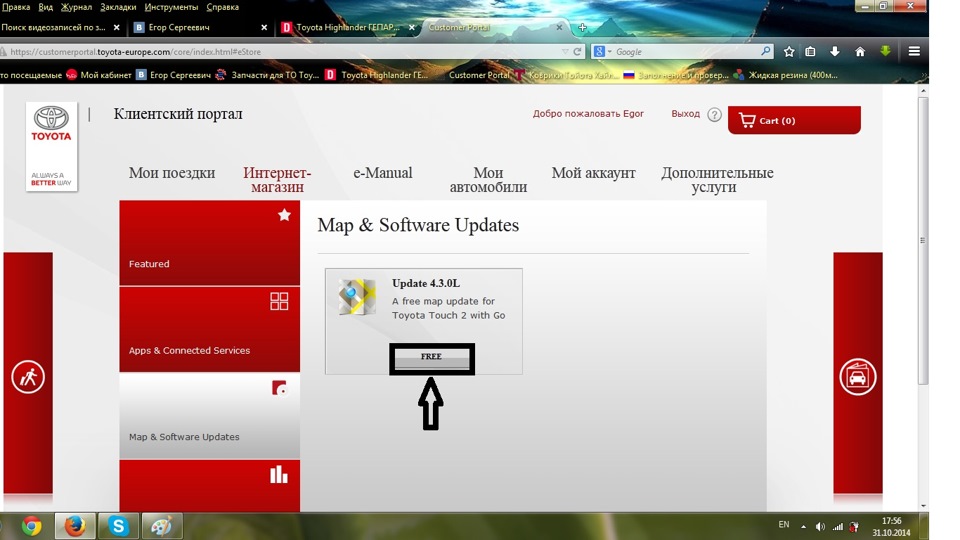This screenshot has width=960, height=540.
Task: Open the downloads arrow icon
Action: click(834, 52)
